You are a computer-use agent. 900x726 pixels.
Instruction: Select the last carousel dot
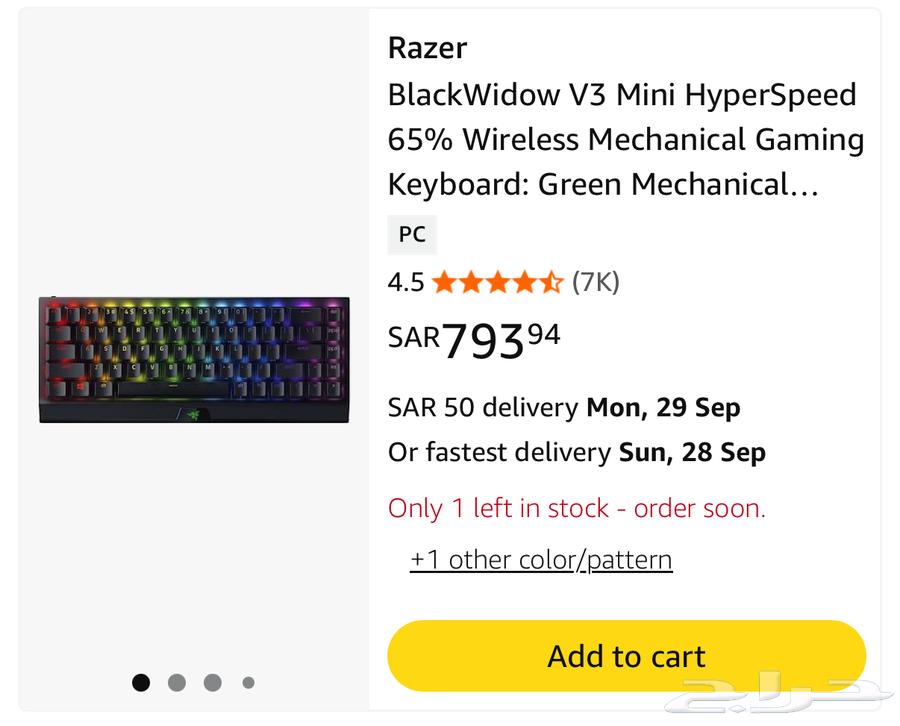point(248,682)
